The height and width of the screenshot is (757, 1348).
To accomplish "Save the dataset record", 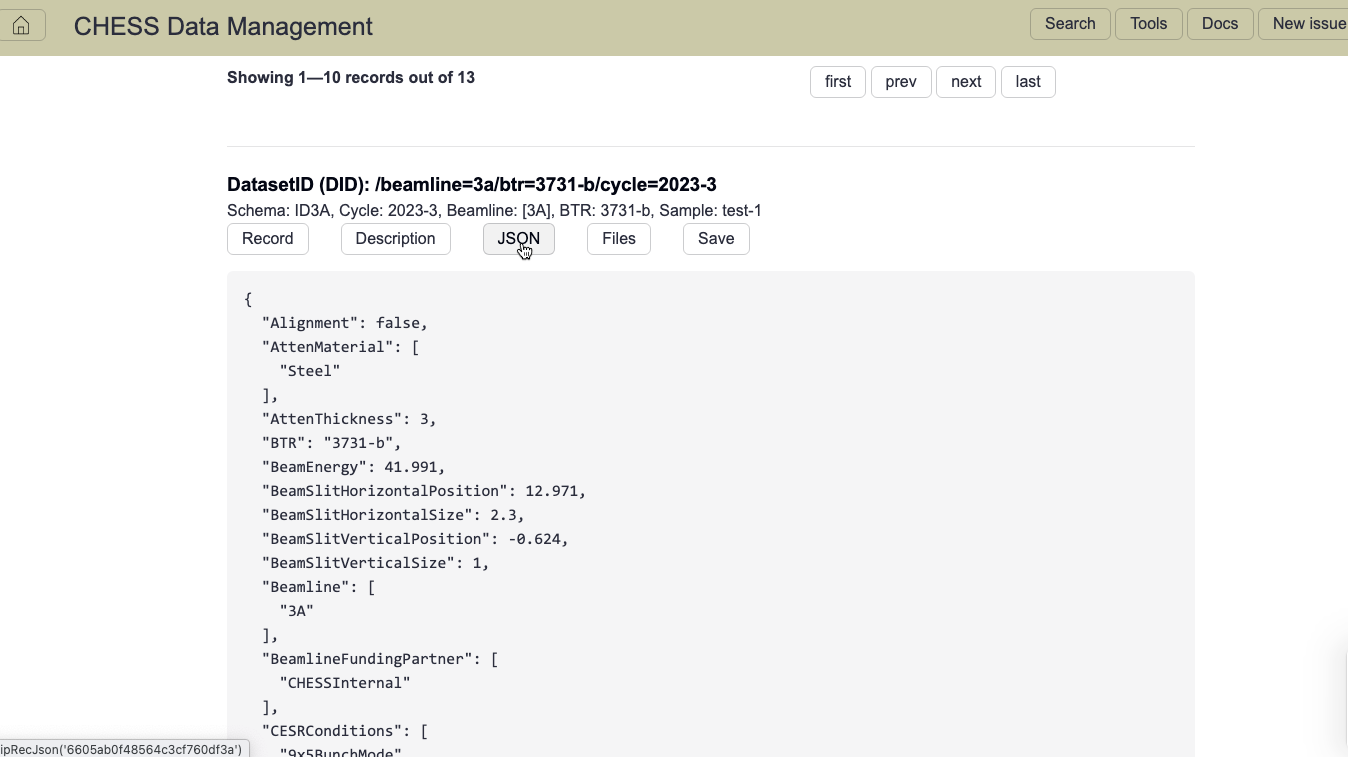I will (716, 239).
